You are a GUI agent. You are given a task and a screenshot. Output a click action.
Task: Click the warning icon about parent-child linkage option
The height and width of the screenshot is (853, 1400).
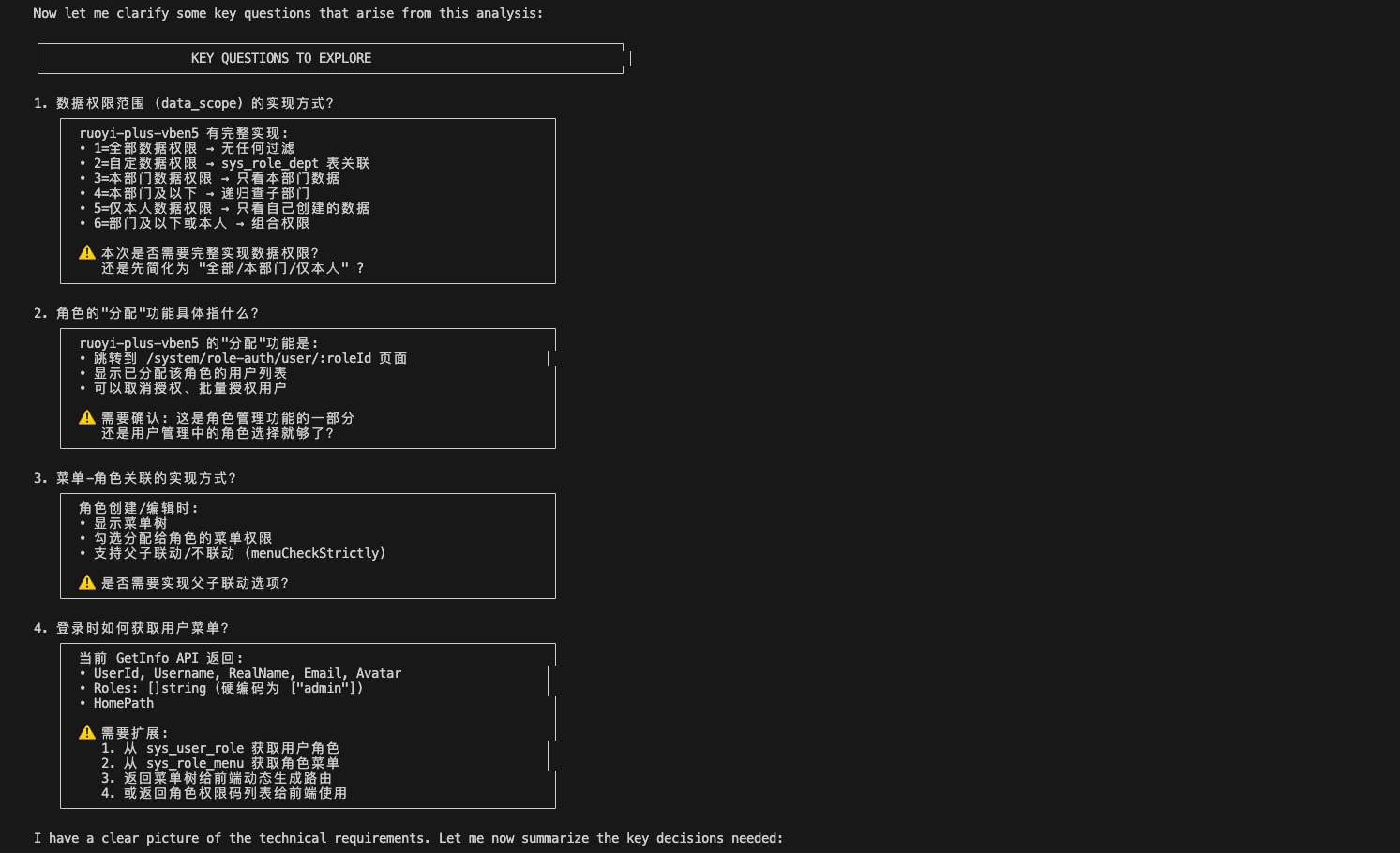coord(86,582)
